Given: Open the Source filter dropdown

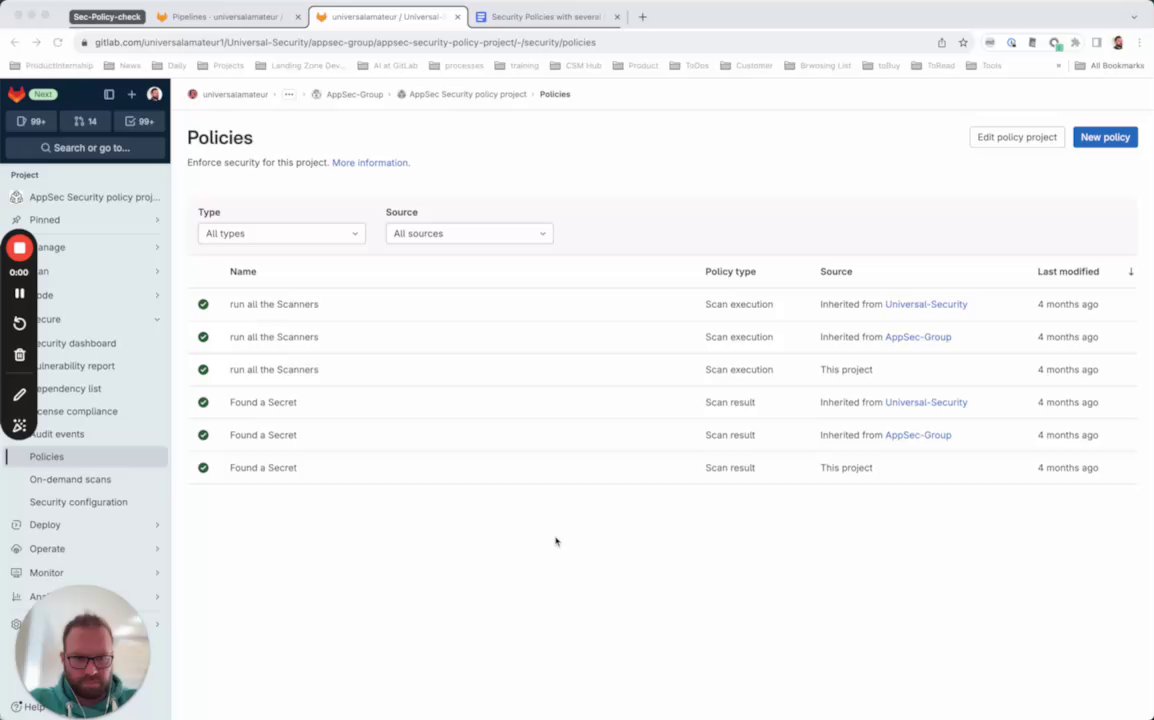Looking at the screenshot, I should click(x=469, y=233).
